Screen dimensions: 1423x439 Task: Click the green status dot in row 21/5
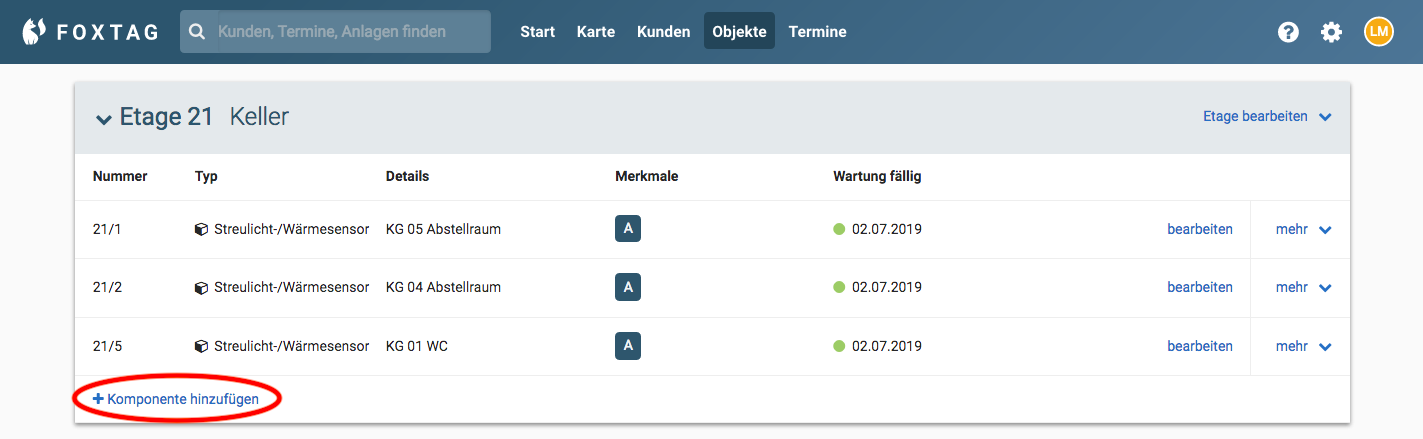coord(839,347)
